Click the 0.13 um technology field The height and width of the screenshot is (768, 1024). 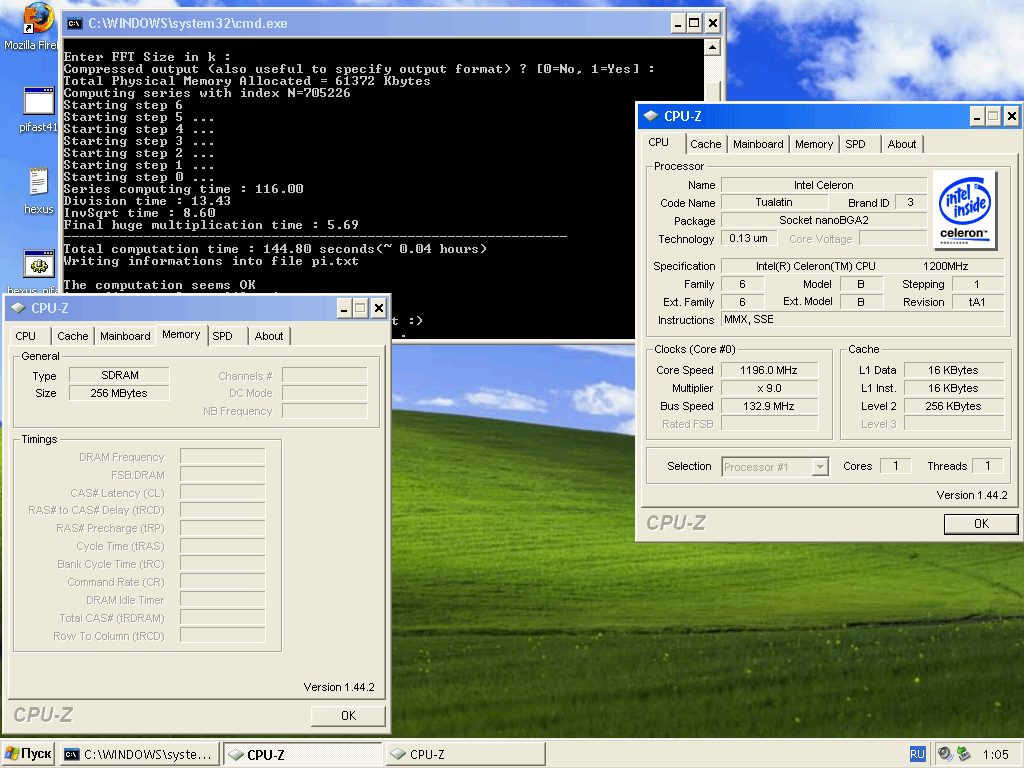[x=748, y=238]
